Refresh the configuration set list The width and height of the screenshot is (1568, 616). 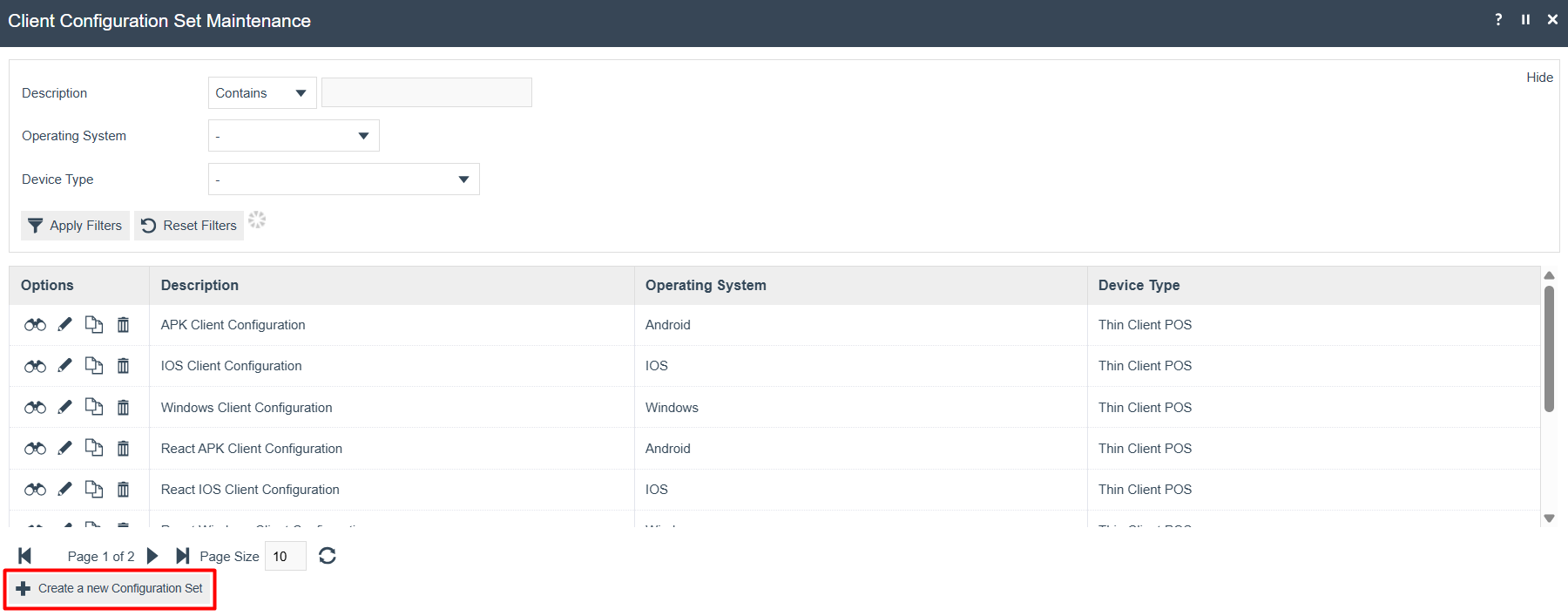[328, 556]
